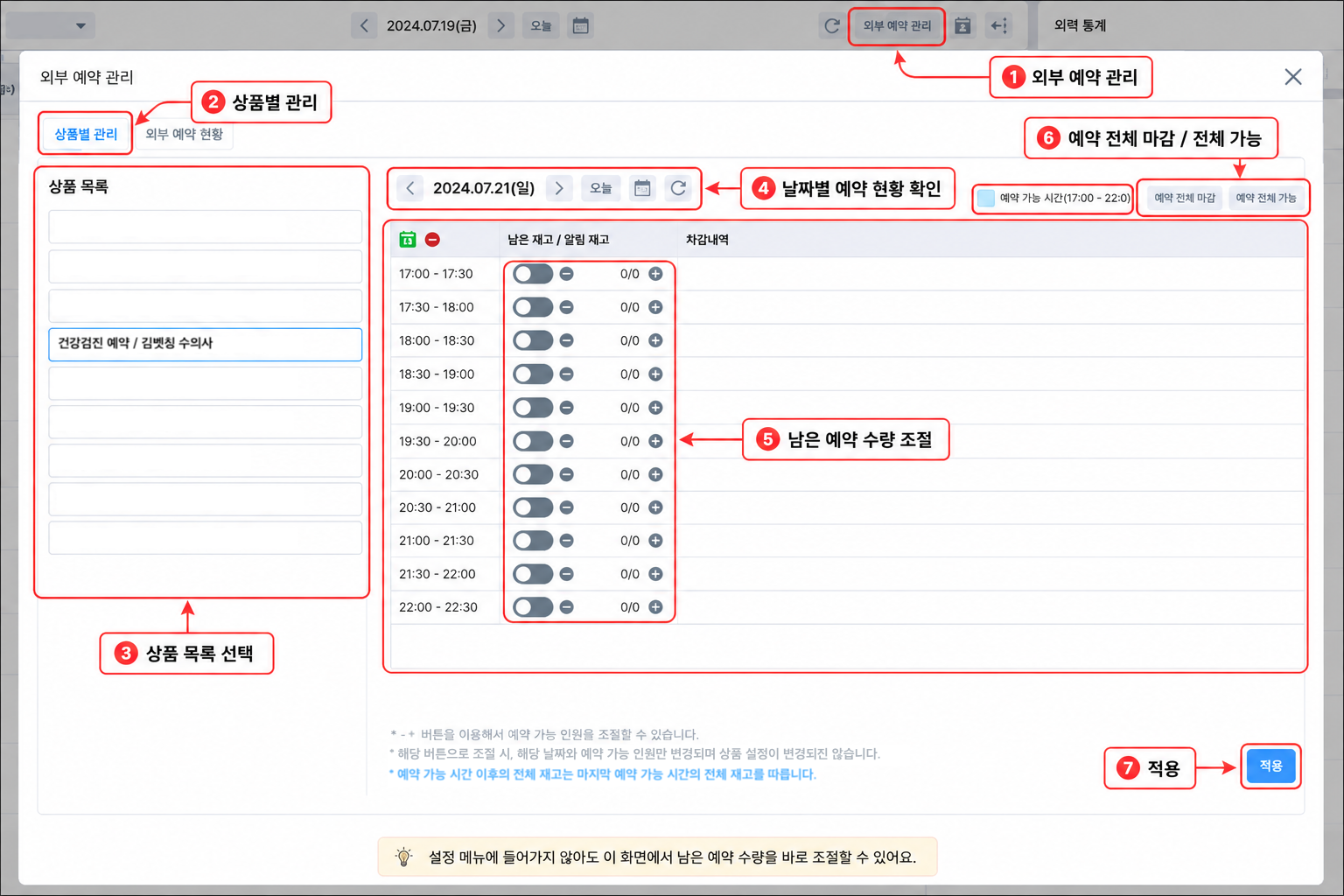1344x896 pixels.
Task: Toggle the 21:30 - 22:00 slot switch
Action: (533, 574)
